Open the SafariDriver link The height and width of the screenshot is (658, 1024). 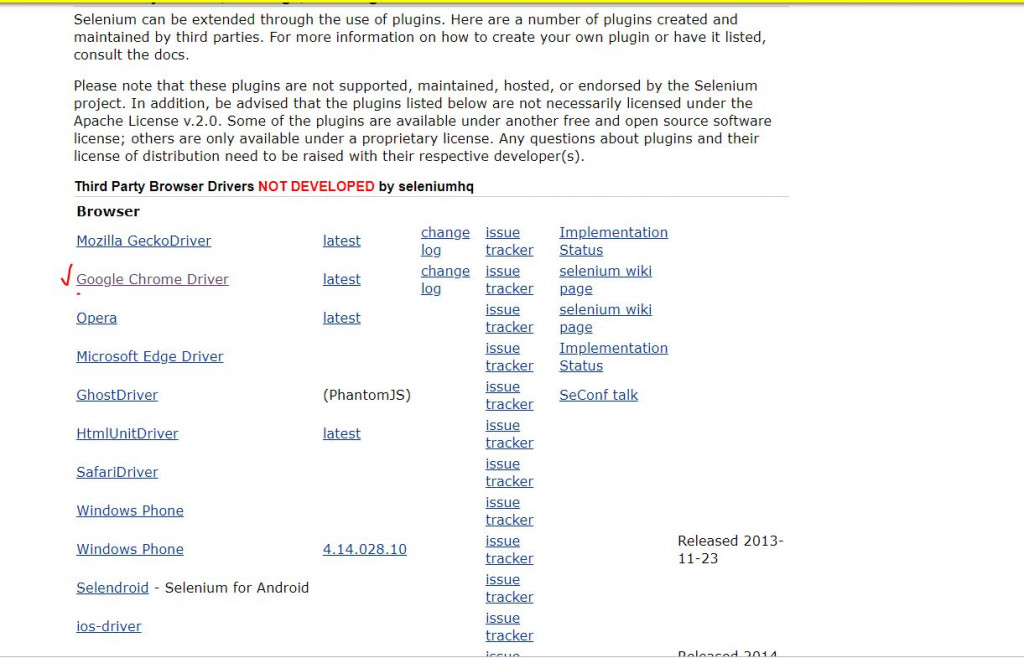[117, 472]
